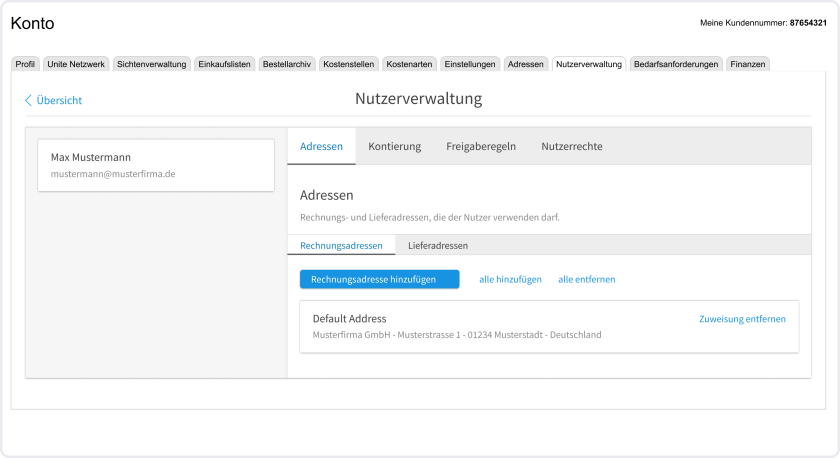
Task: Click the back chevron next to Übersicht
Action: [28, 100]
